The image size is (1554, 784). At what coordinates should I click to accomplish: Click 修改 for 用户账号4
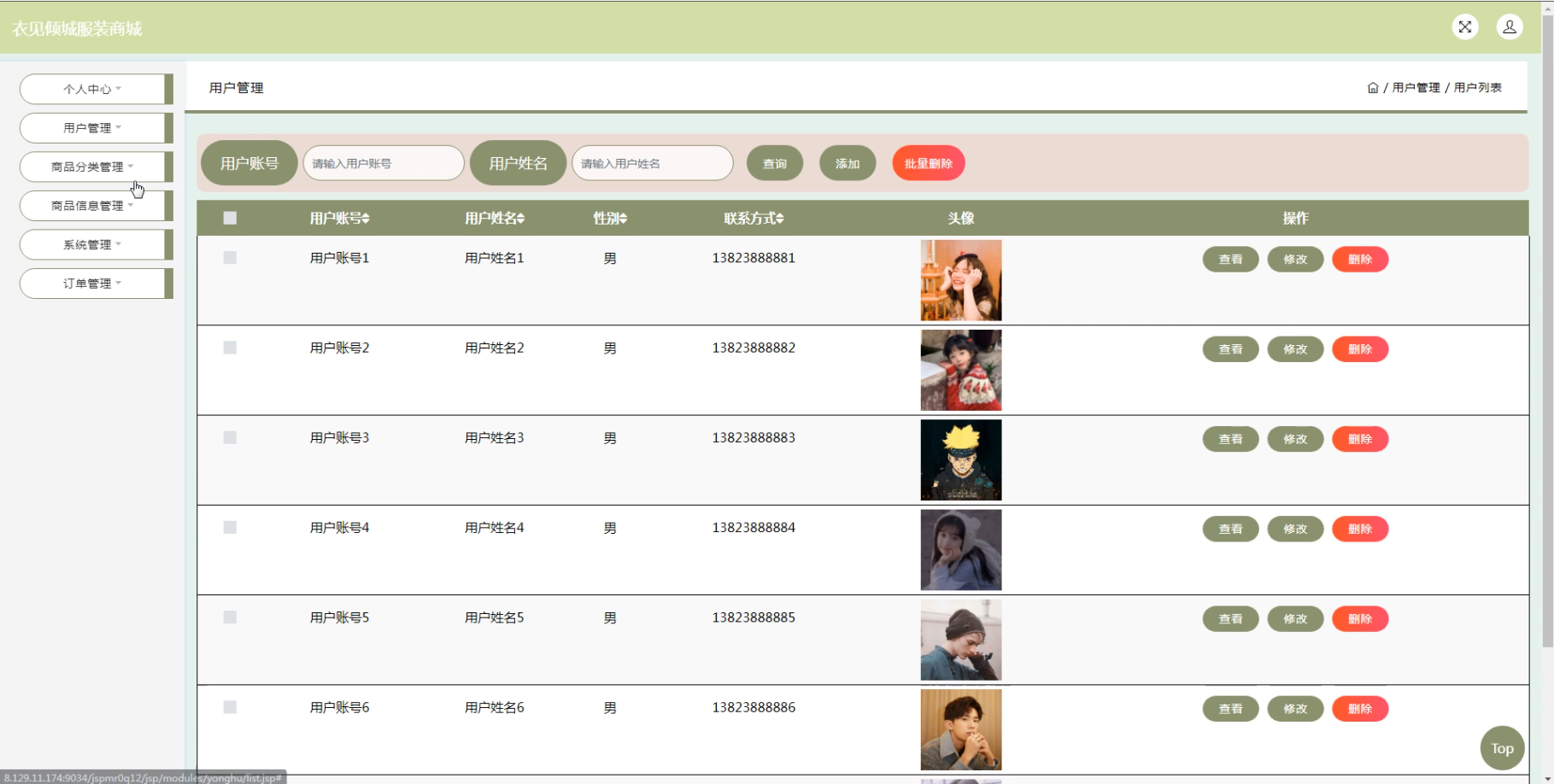(1295, 529)
